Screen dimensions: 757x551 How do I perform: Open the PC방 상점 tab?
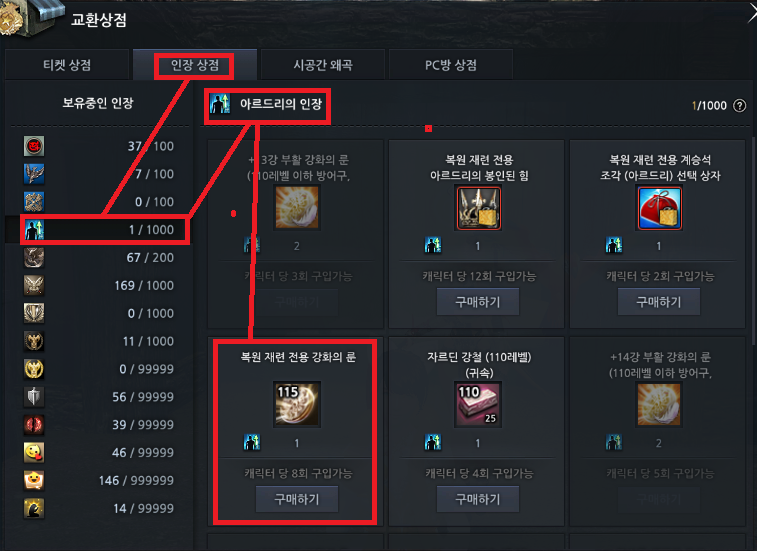click(x=450, y=65)
